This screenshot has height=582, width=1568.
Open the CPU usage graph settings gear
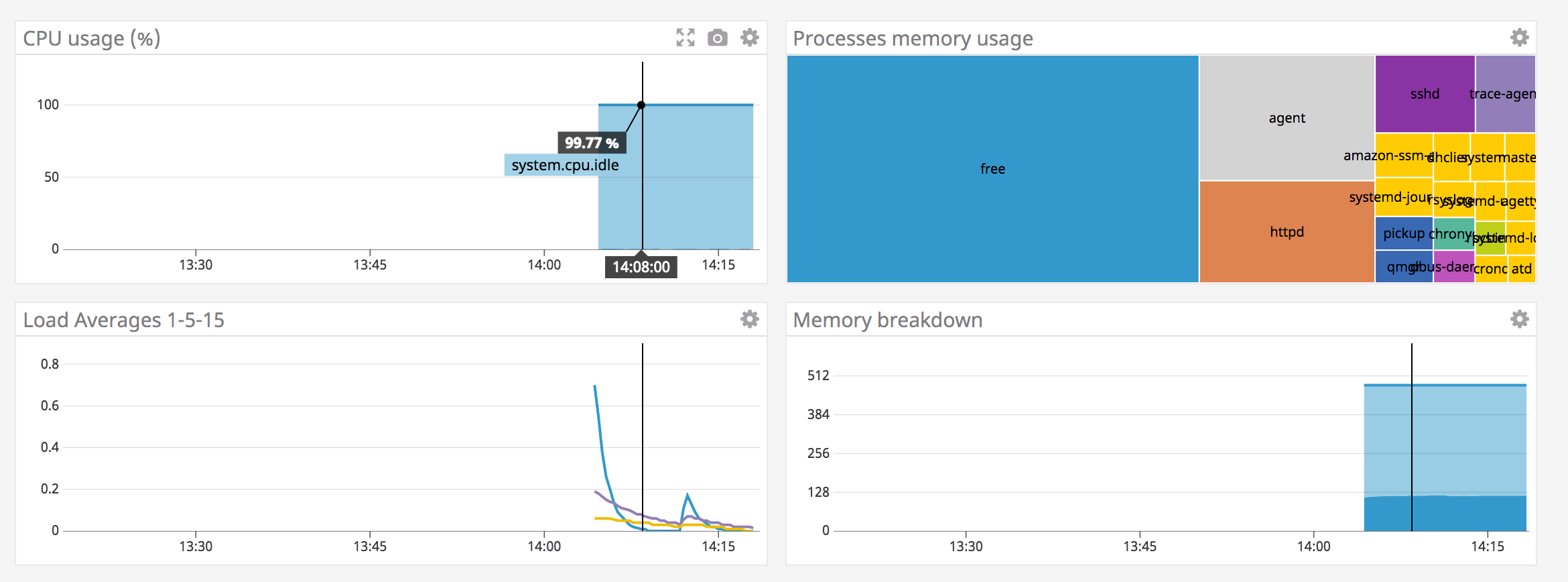point(749,38)
